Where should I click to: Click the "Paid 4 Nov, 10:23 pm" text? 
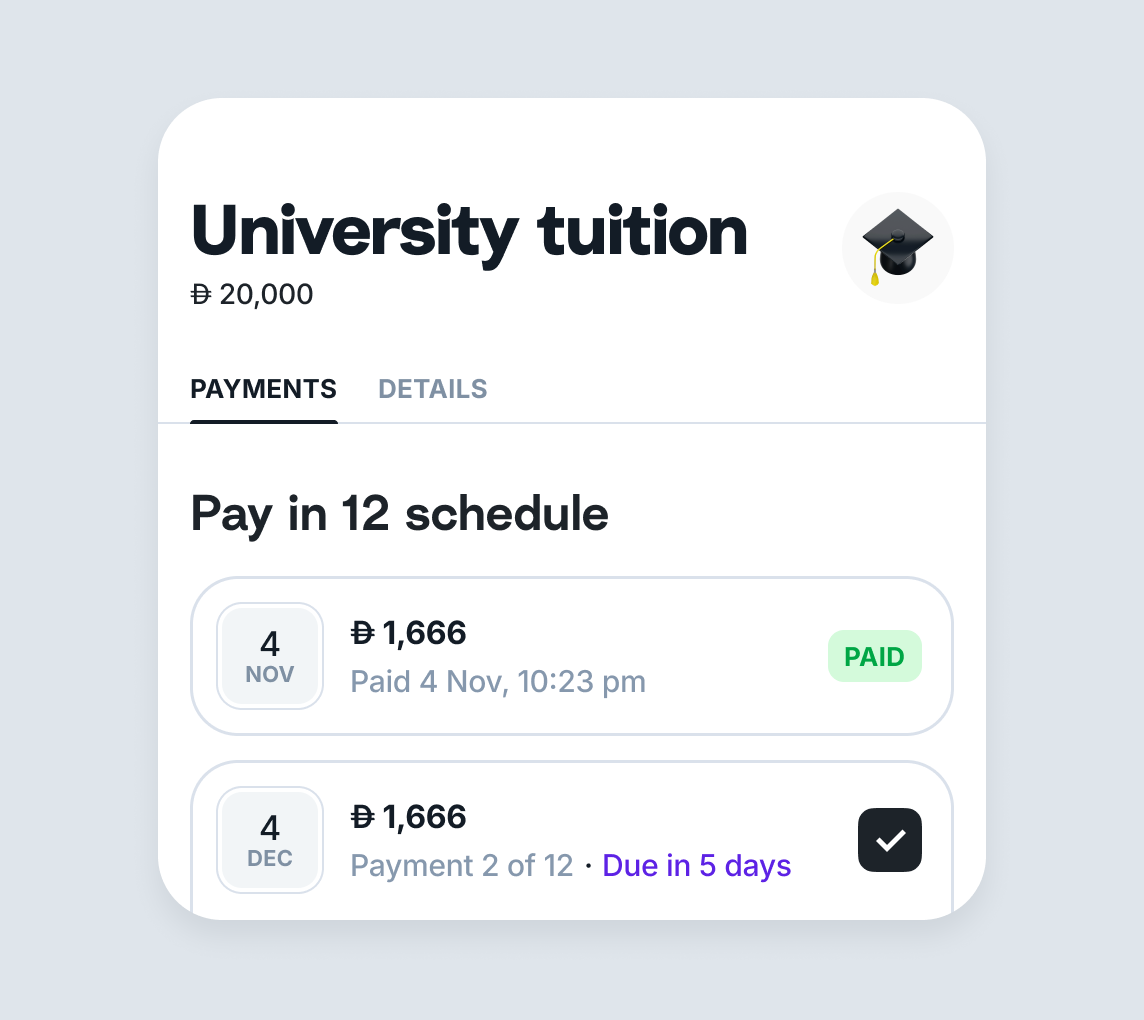coord(498,682)
